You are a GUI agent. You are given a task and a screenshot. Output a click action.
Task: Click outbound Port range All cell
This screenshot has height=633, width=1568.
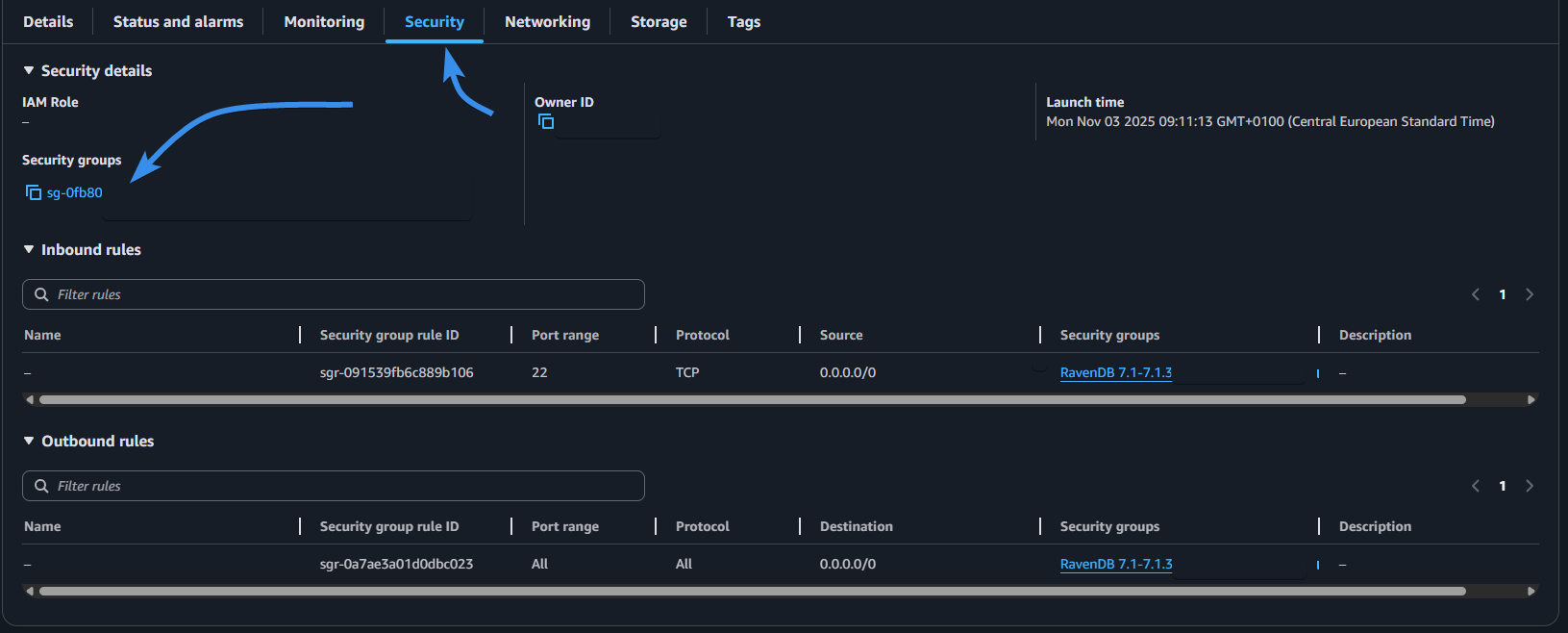tap(539, 564)
